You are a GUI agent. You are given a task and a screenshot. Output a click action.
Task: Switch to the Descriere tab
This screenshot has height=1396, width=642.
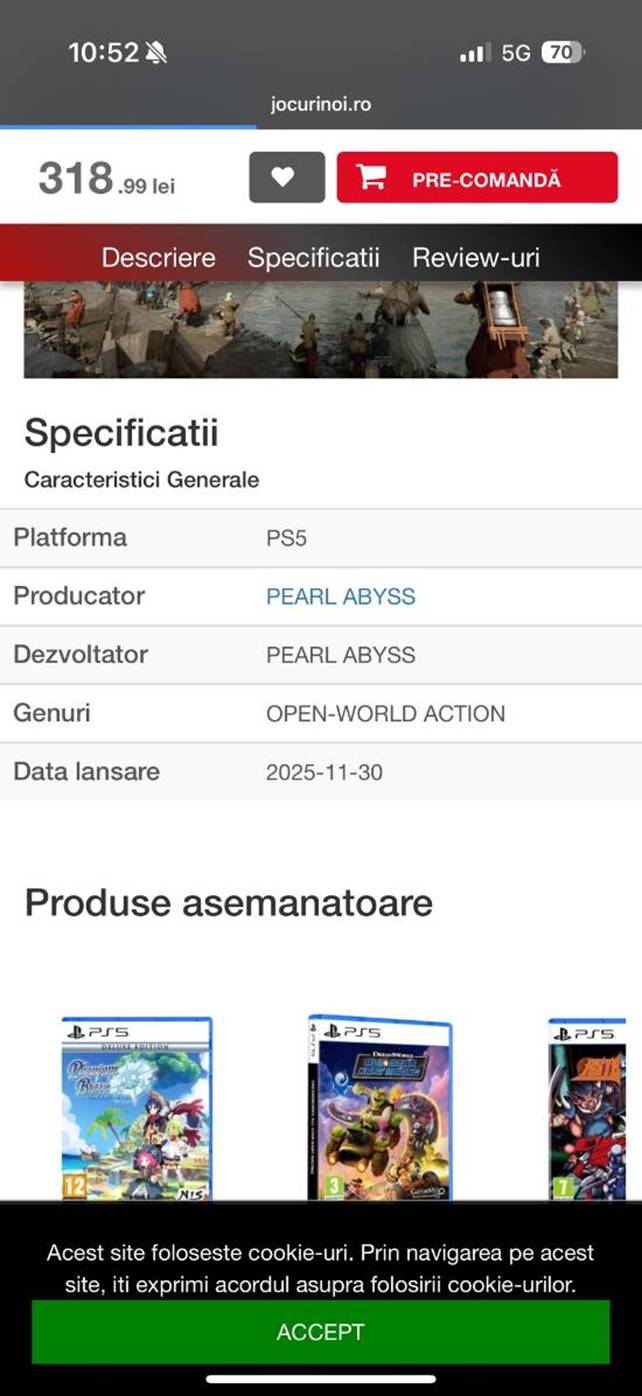[x=158, y=258]
